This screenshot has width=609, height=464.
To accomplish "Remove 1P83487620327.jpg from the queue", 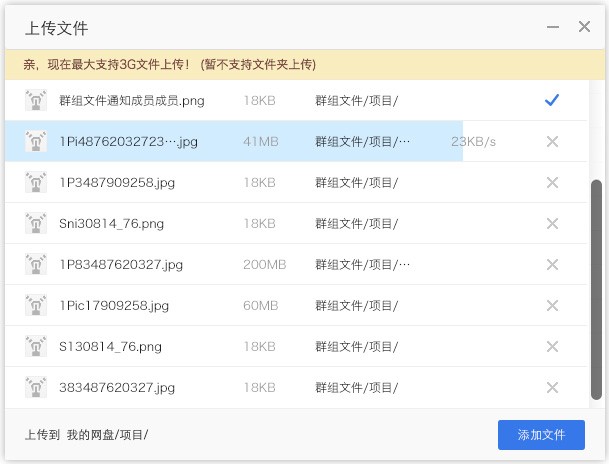I will [552, 265].
